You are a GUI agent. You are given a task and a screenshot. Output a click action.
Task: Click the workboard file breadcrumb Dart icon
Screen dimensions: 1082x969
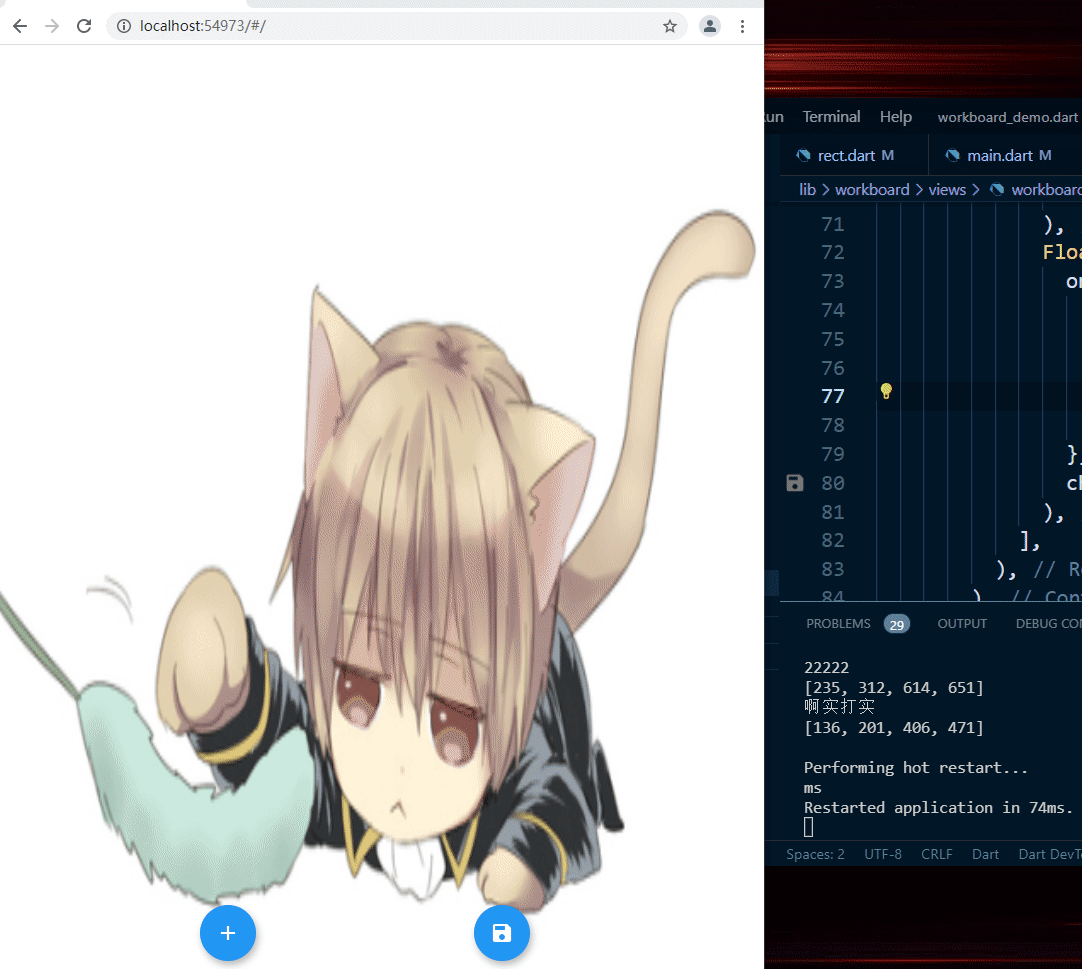[x=997, y=190]
